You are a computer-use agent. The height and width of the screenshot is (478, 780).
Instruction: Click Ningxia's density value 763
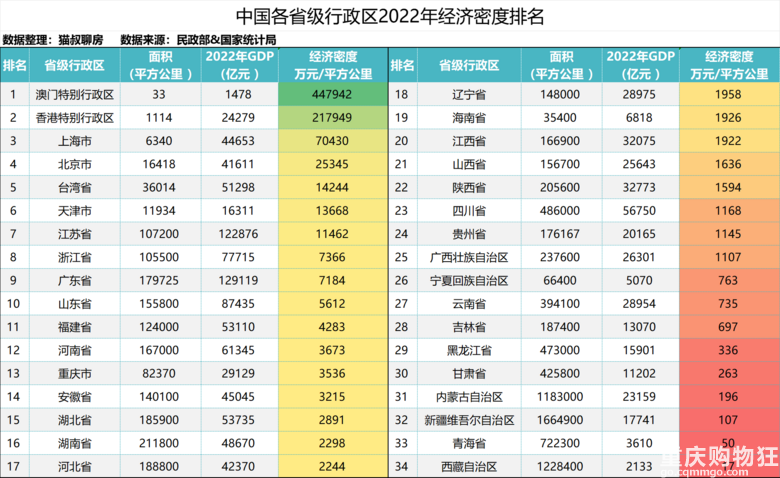click(729, 281)
